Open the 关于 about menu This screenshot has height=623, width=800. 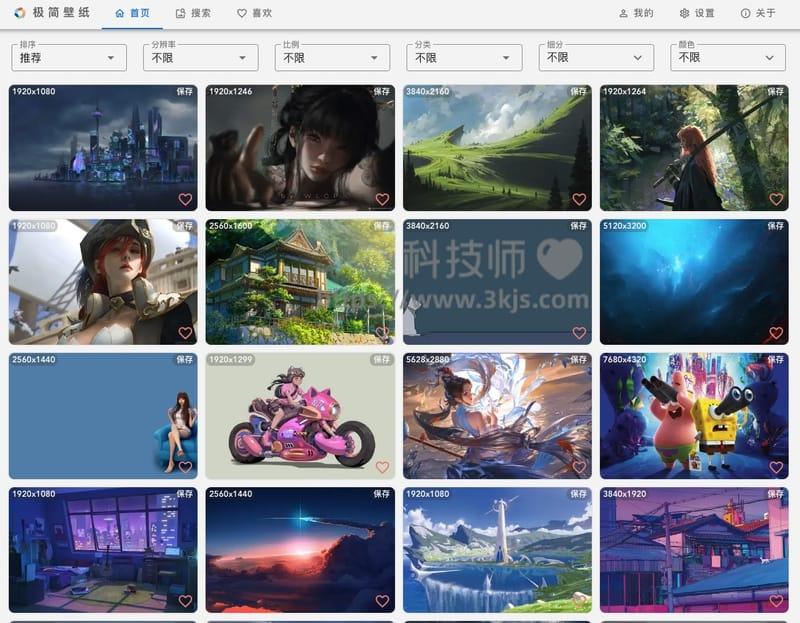click(x=758, y=13)
